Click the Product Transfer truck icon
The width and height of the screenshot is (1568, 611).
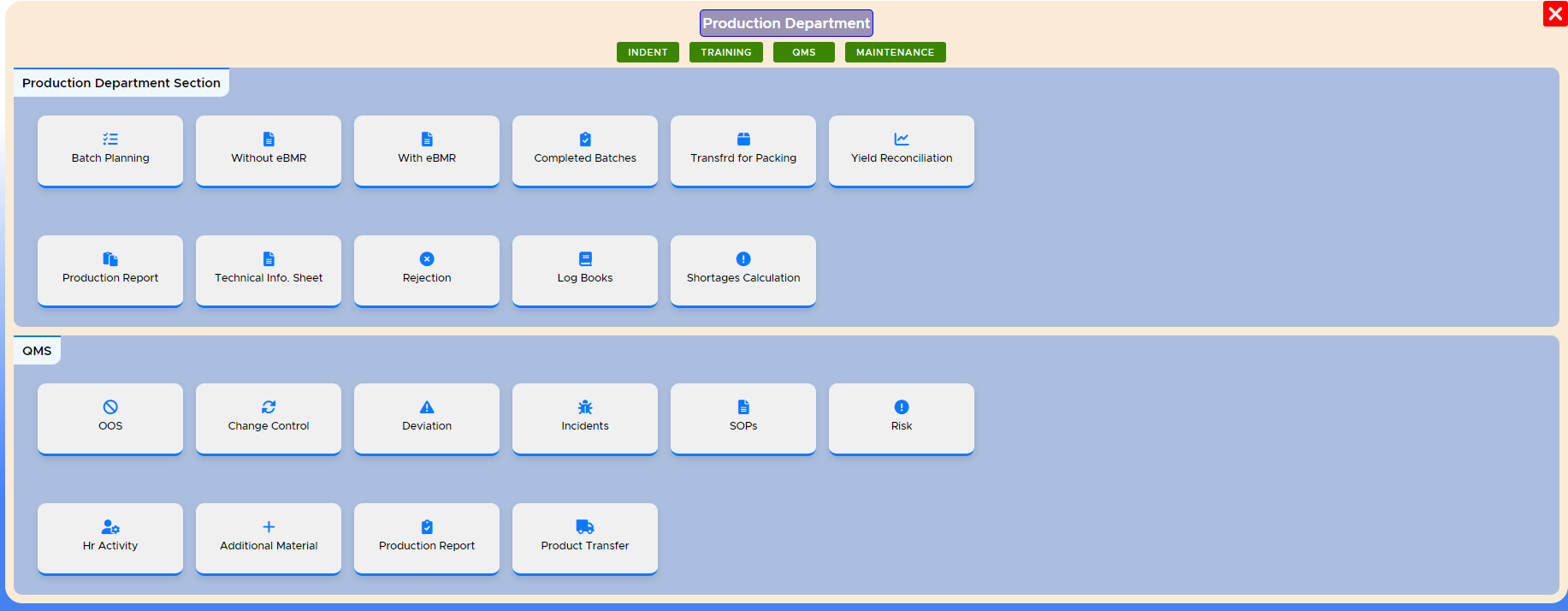[585, 526]
